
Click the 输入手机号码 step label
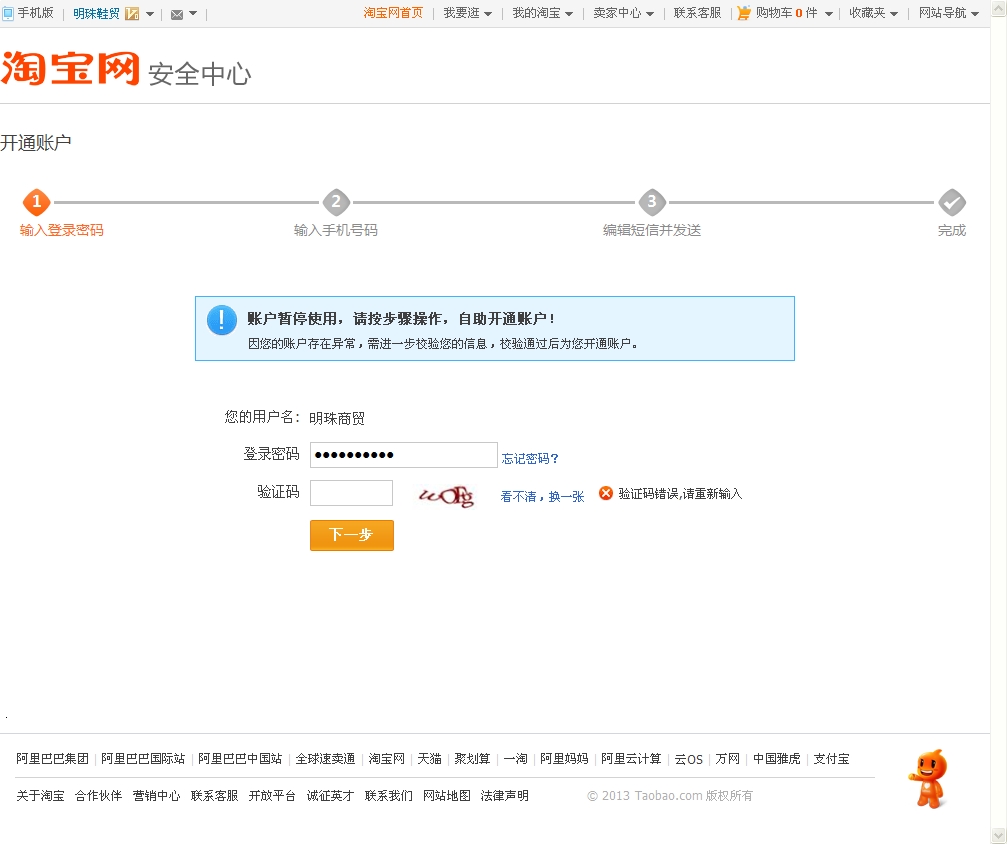(336, 230)
